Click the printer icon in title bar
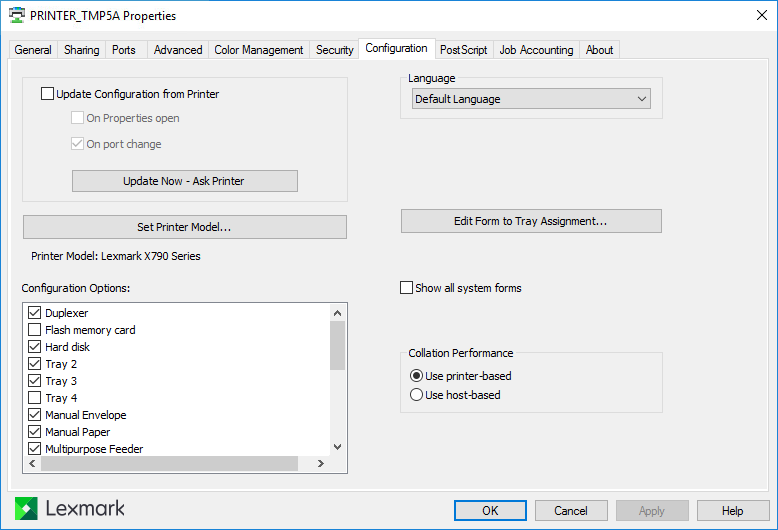Screen dimensions: 778x530 pyautogui.click(x=17, y=16)
